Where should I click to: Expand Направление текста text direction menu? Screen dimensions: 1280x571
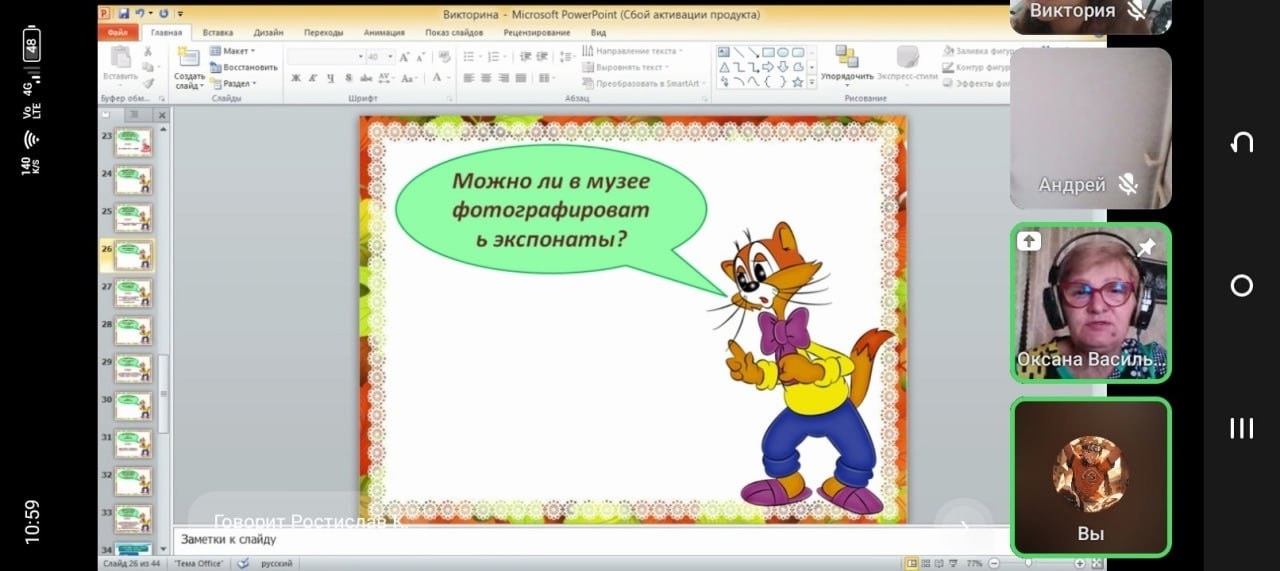coord(633,51)
